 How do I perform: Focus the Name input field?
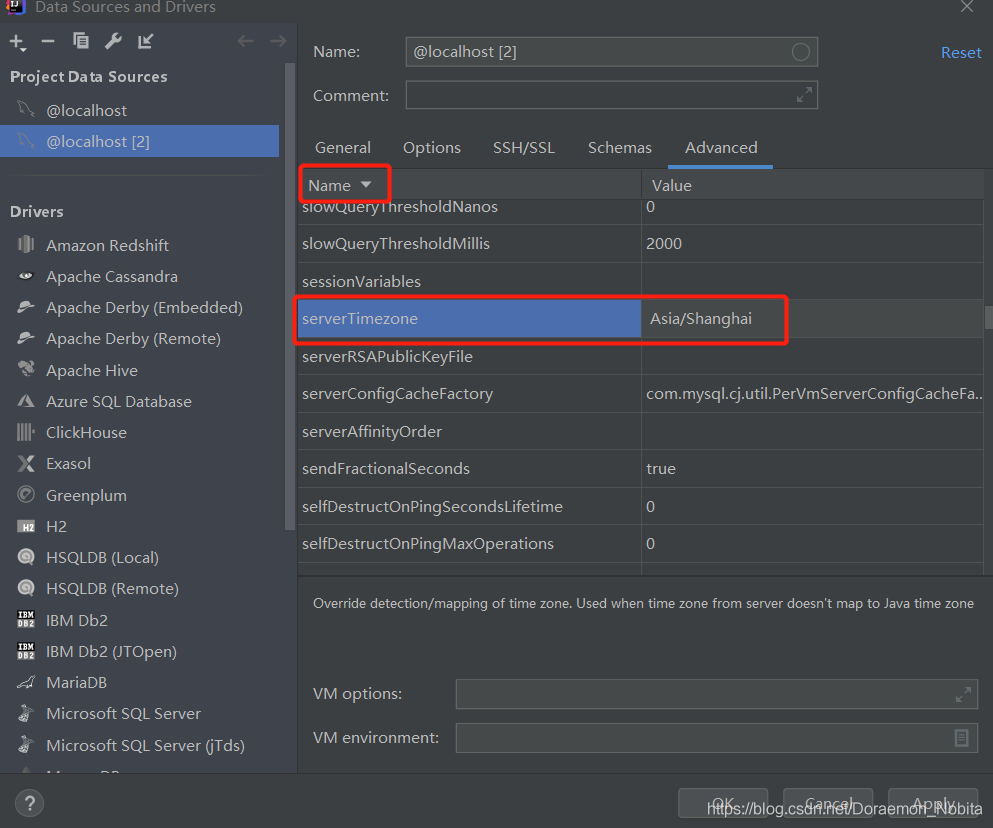point(611,52)
